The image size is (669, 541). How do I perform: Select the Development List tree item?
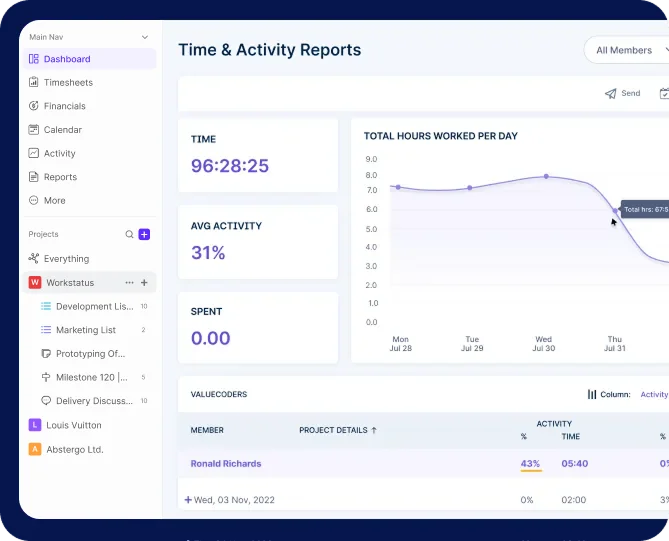[93, 307]
